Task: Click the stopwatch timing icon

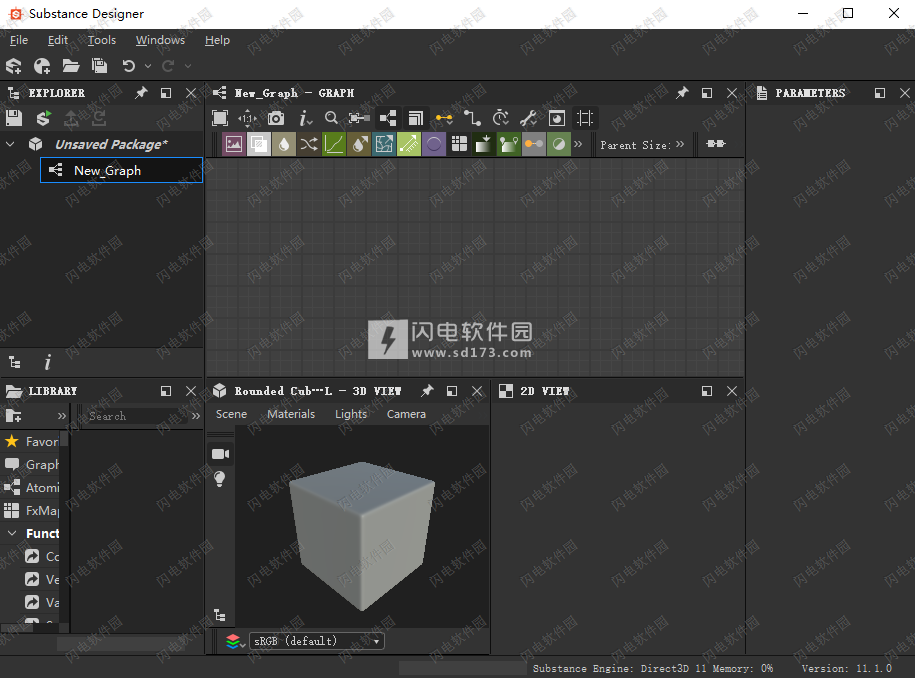Action: [x=500, y=118]
